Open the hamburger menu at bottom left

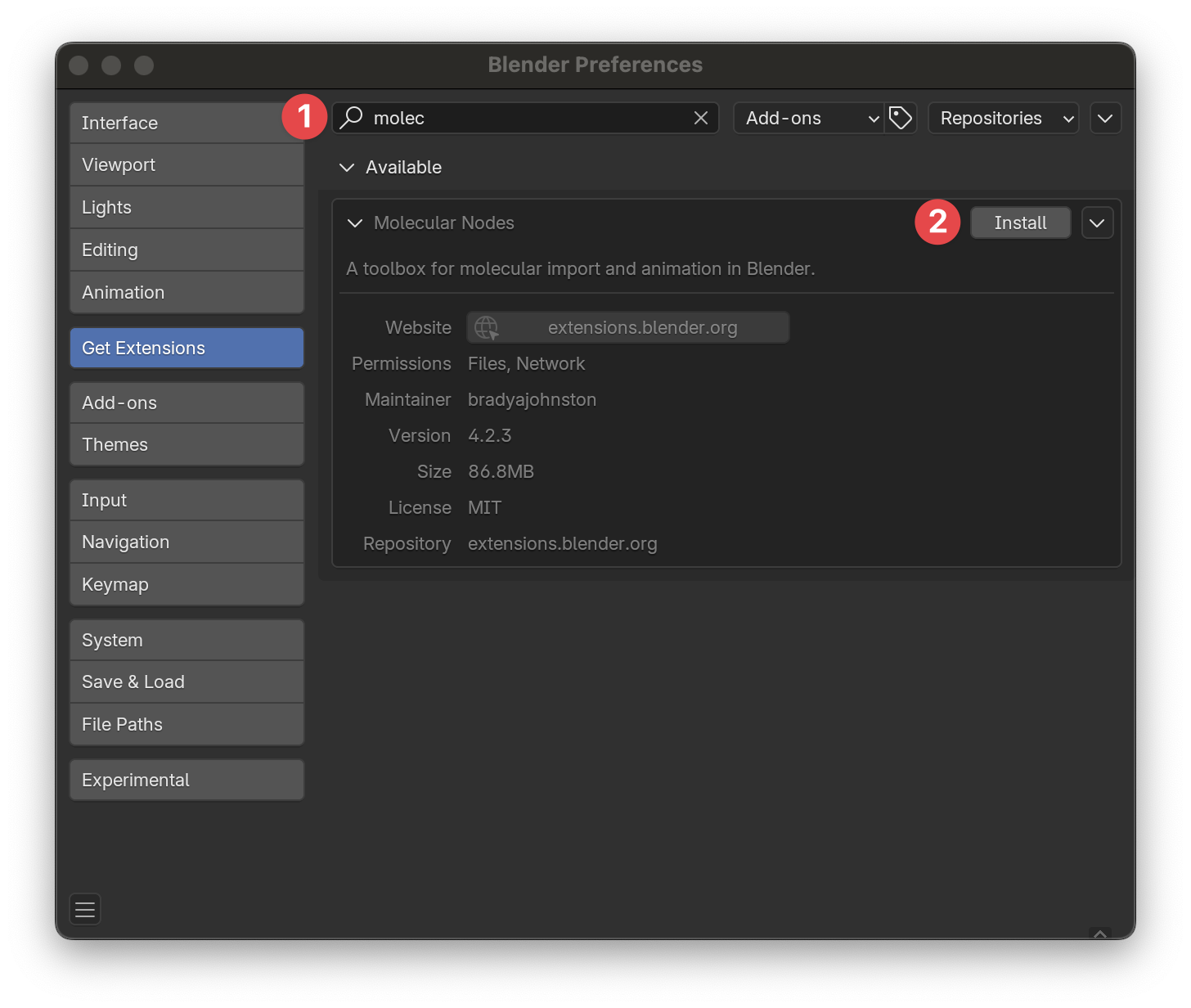click(85, 909)
